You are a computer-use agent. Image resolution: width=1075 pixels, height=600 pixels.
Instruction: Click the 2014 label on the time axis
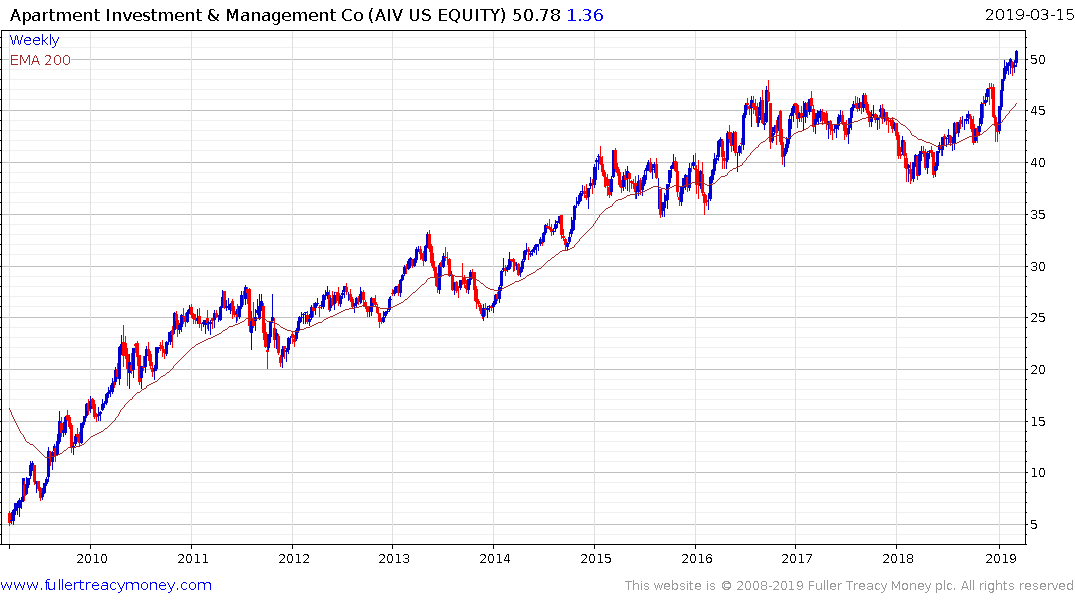click(495, 558)
